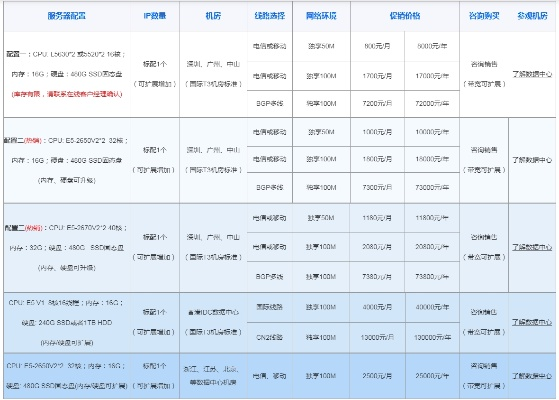
Task: Select the 13000元/月 price cell
Action: coord(377,337)
